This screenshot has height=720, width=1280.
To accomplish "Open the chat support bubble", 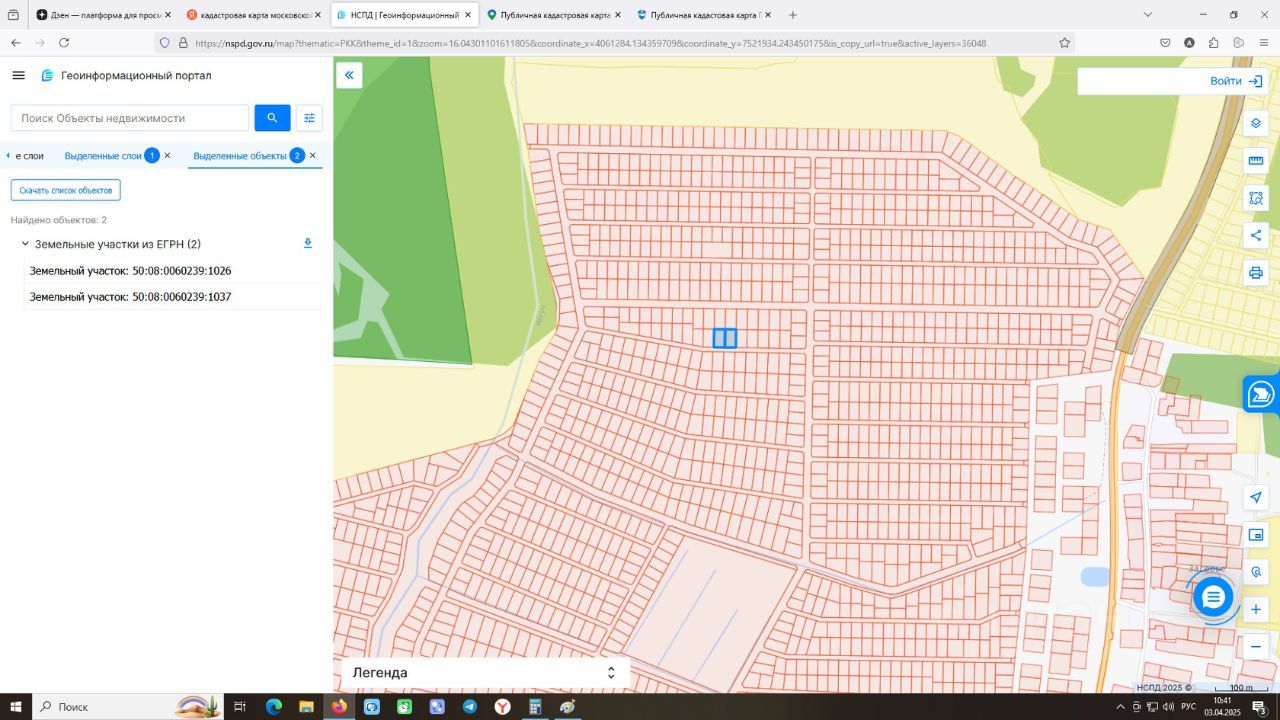I will 1213,597.
